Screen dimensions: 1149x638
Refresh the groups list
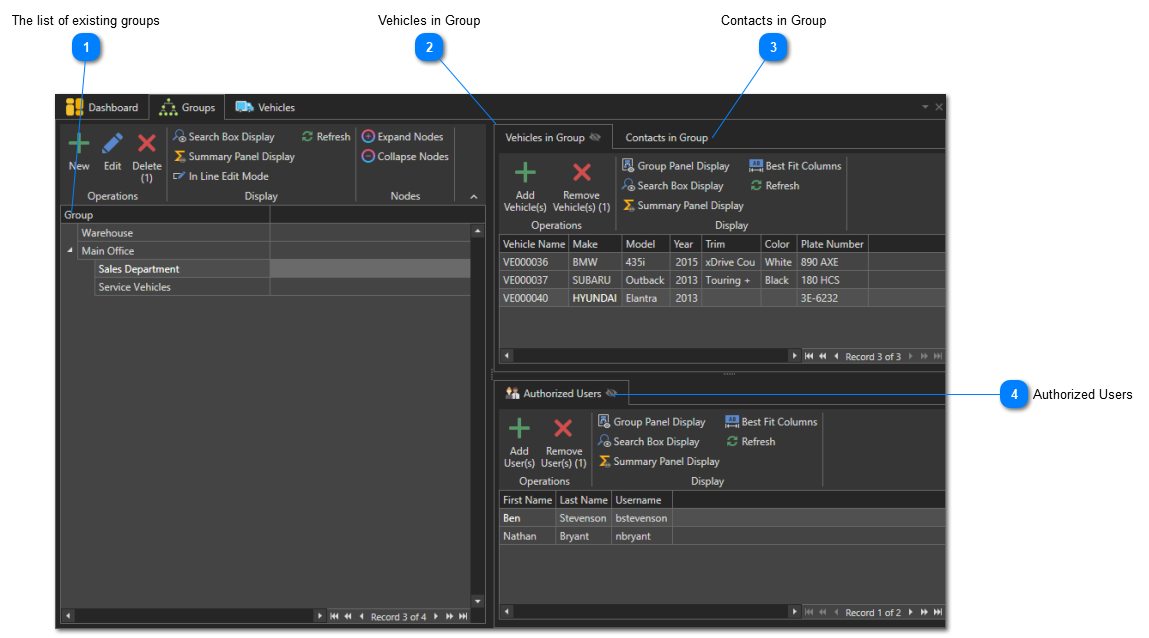(326, 137)
